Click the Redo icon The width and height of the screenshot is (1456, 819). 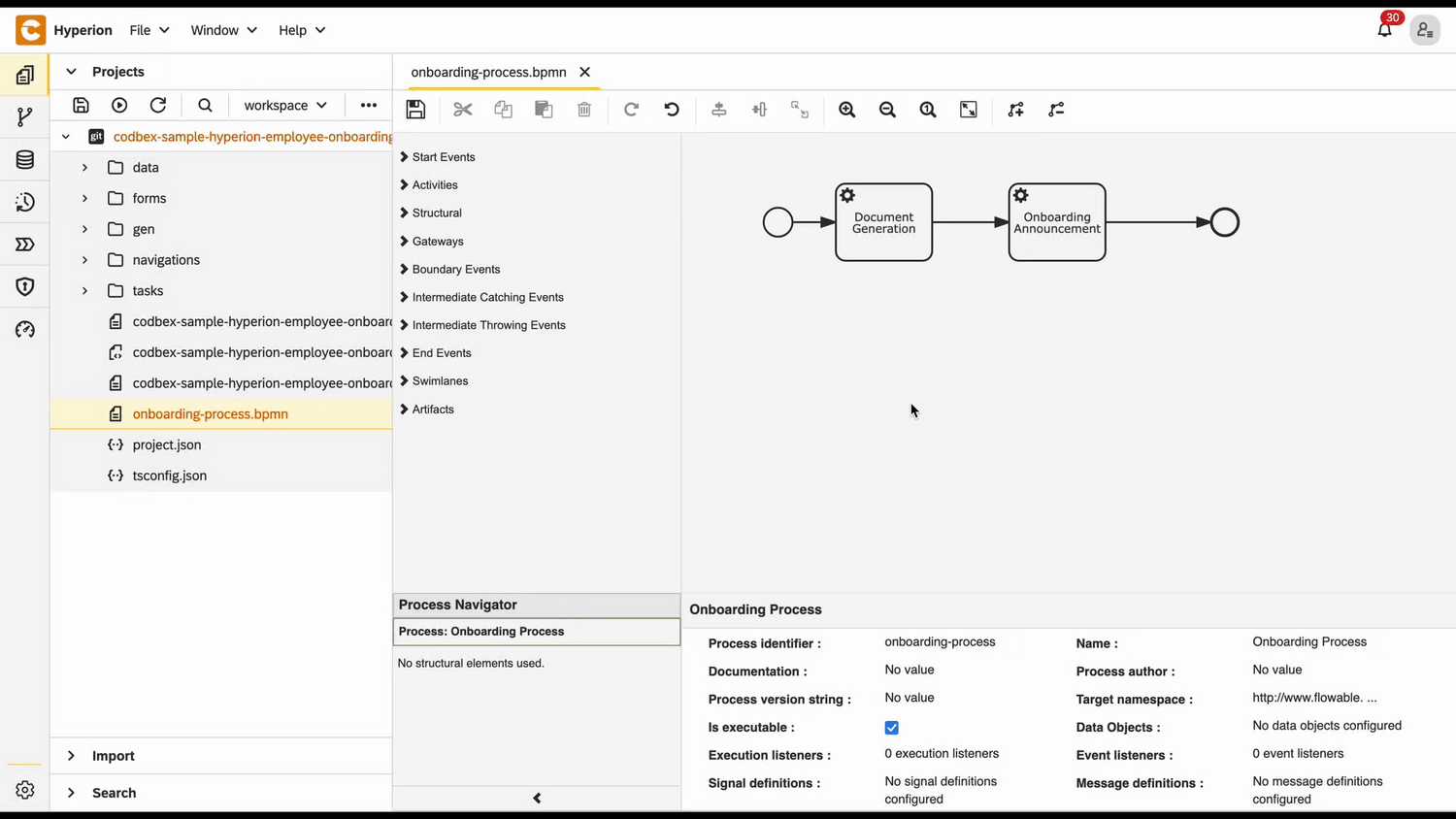tap(631, 110)
